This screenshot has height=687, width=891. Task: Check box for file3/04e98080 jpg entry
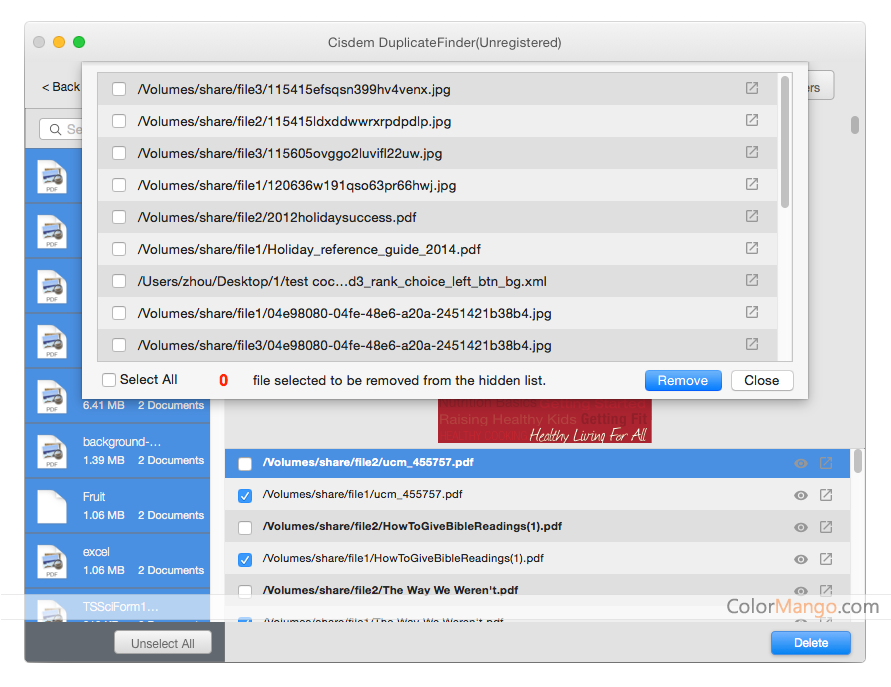tap(119, 345)
